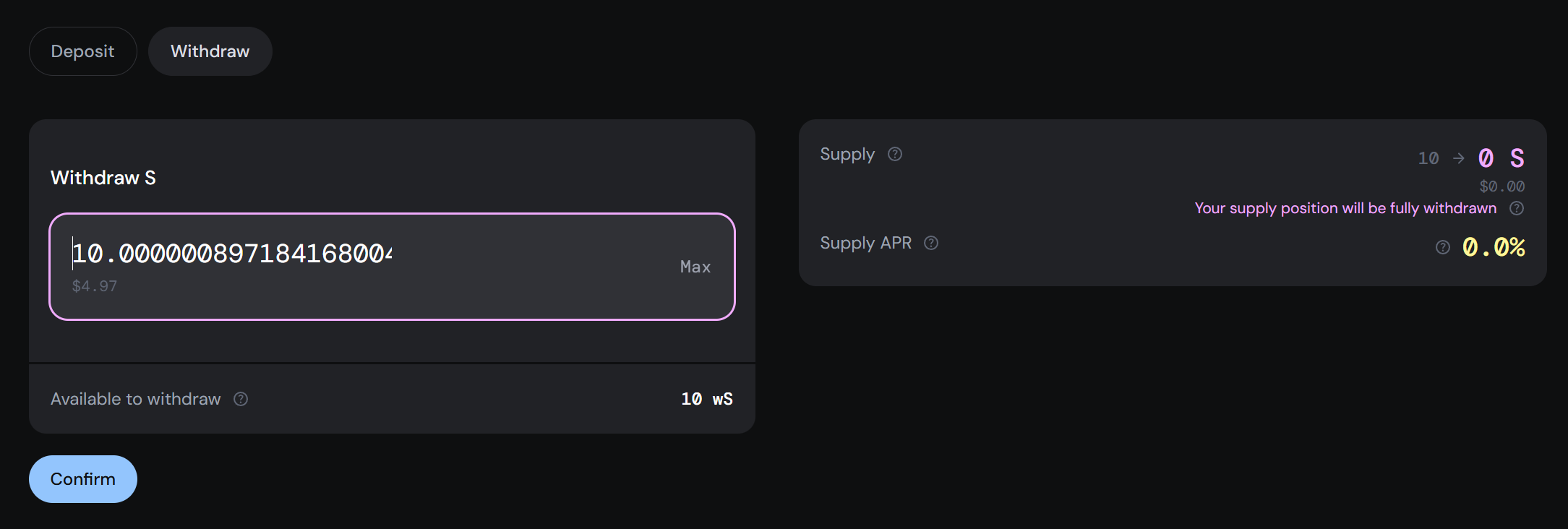Viewport: 1568px width, 529px height.
Task: Click the arrow icon between 10 and 0
Action: (x=1457, y=158)
